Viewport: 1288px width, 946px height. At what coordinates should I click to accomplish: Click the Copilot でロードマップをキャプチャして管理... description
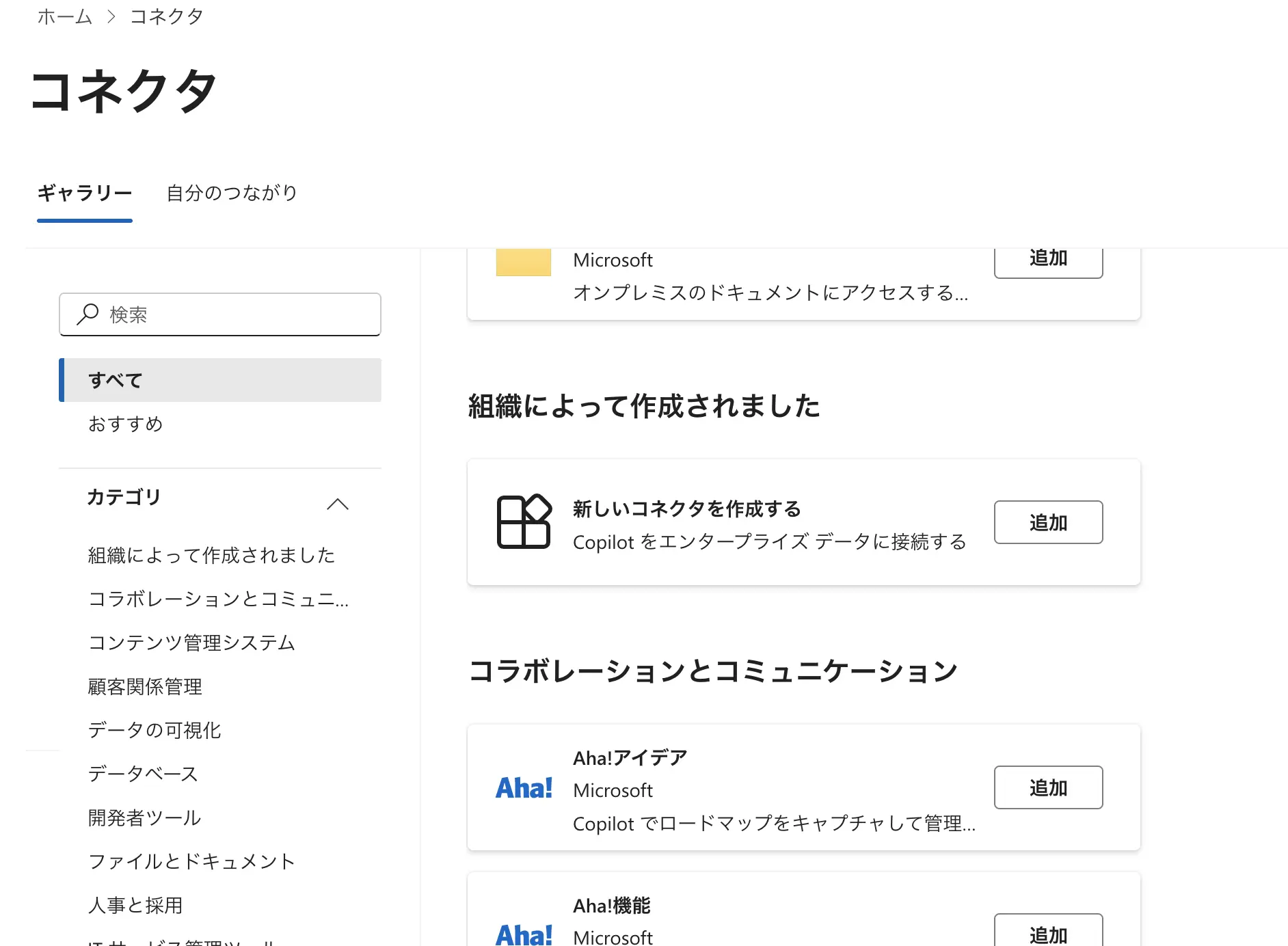(774, 823)
